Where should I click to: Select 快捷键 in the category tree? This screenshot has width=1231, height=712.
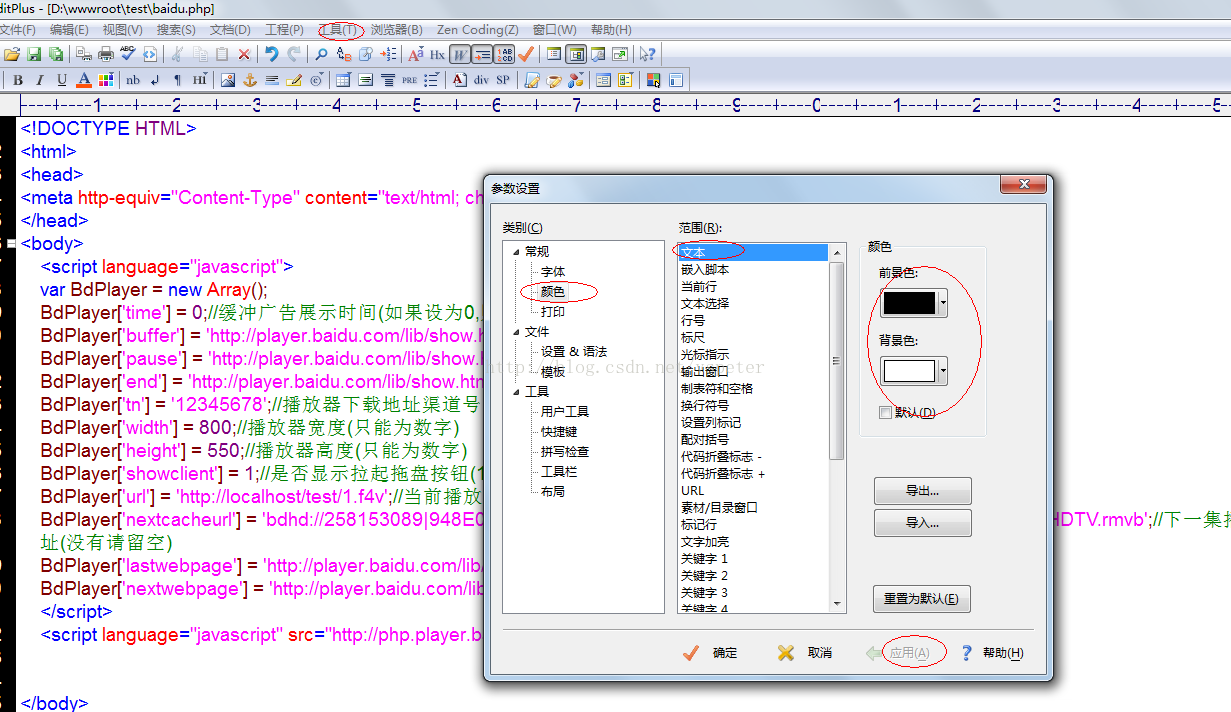(559, 431)
